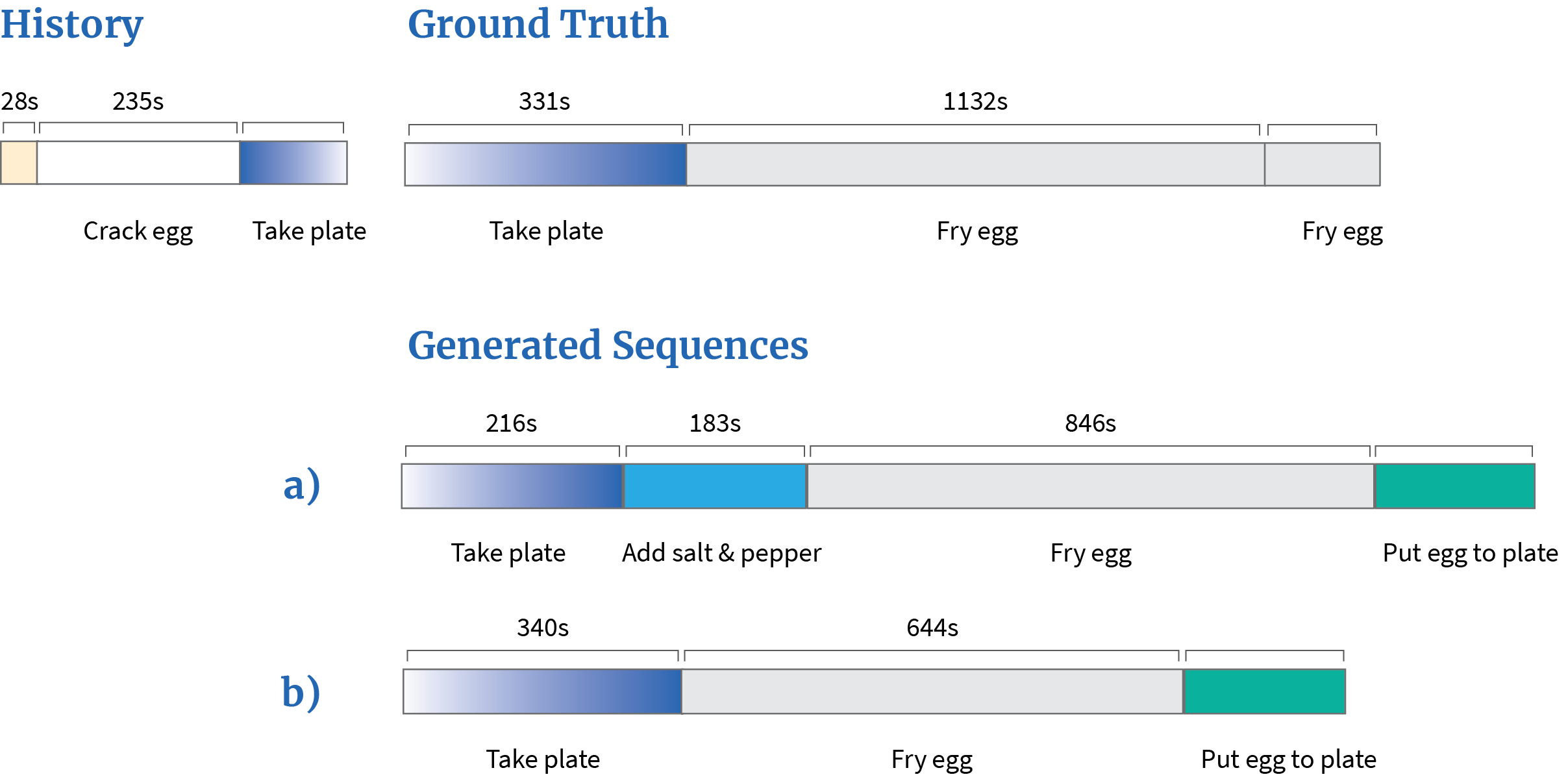
Task: Select the beige 28s history segment
Action: tap(19, 162)
